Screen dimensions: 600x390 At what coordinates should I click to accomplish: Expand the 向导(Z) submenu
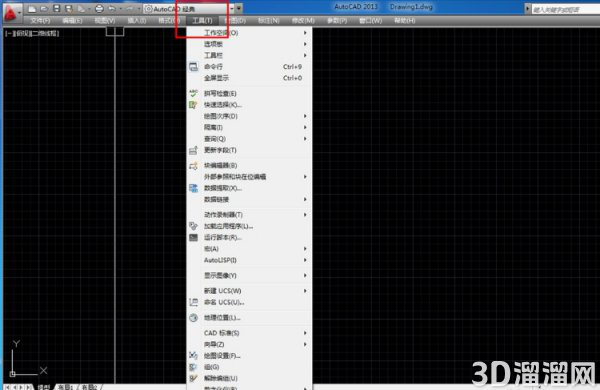point(249,344)
